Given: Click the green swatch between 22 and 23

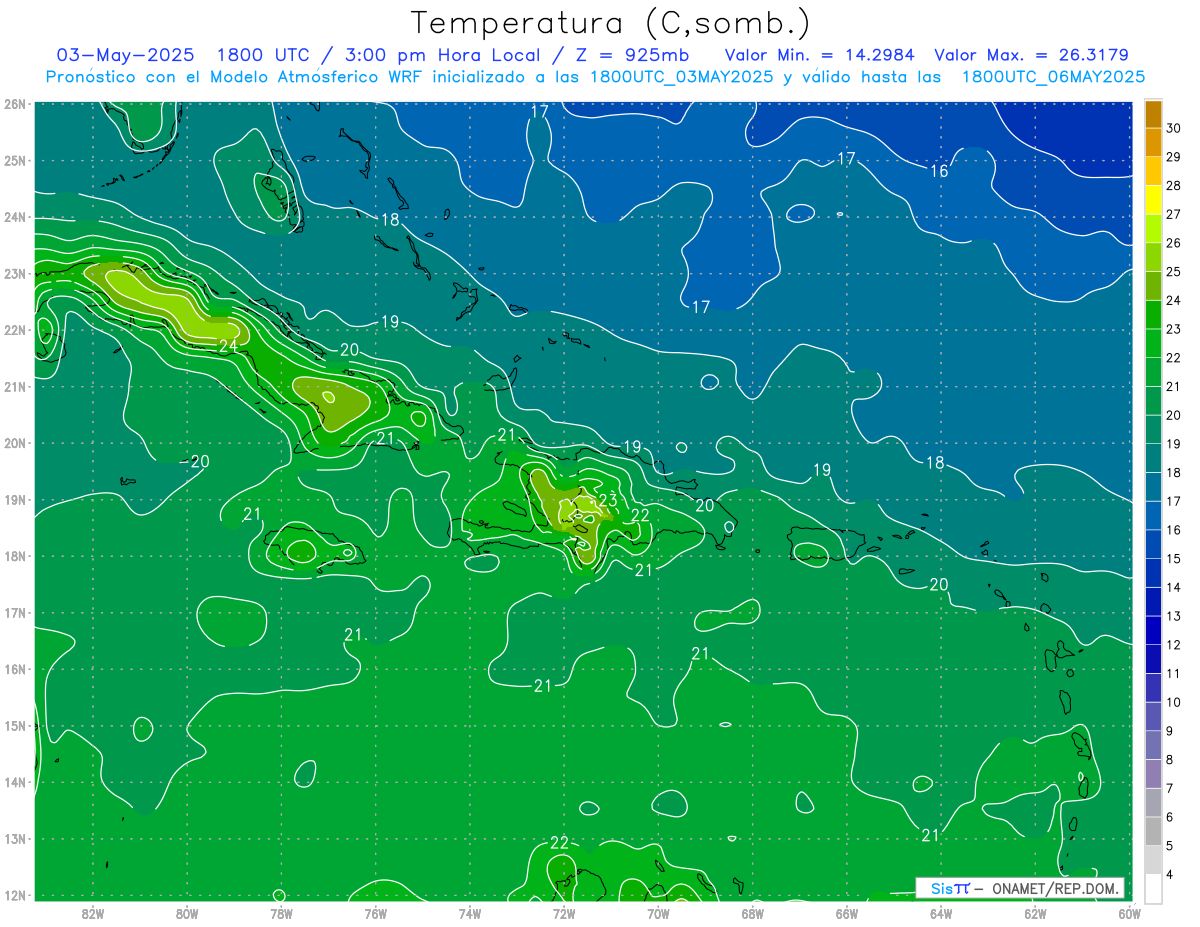Looking at the screenshot, I should pyautogui.click(x=1153, y=343).
